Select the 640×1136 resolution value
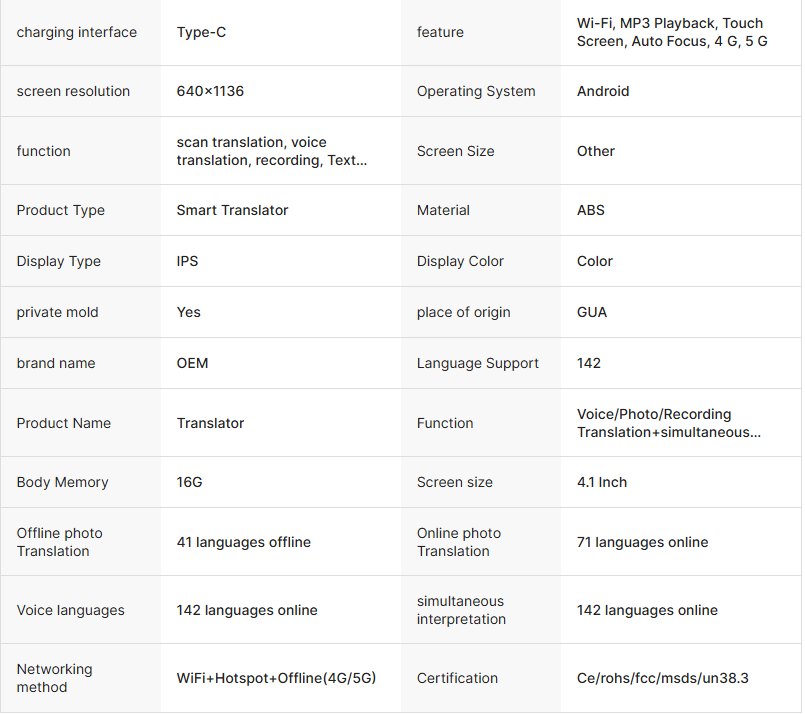The image size is (805, 714). [210, 91]
